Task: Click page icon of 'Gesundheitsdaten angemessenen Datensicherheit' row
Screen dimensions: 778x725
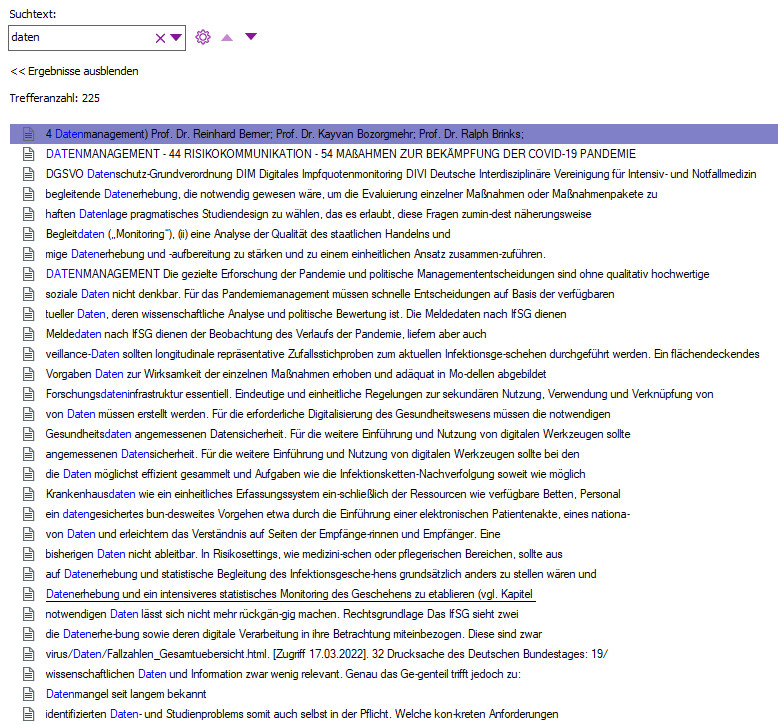Action: pyautogui.click(x=29, y=434)
